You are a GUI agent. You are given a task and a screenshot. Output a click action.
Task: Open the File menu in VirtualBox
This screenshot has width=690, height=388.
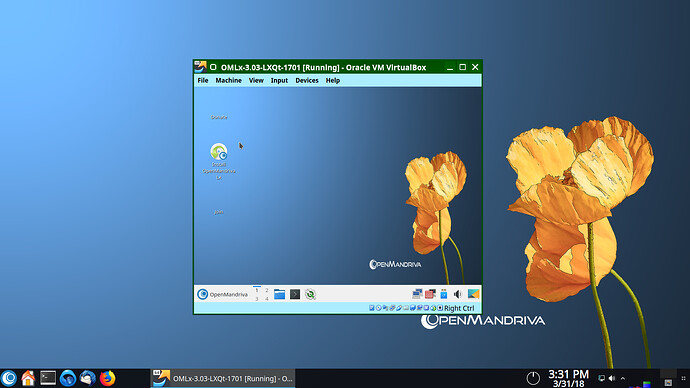tap(202, 81)
